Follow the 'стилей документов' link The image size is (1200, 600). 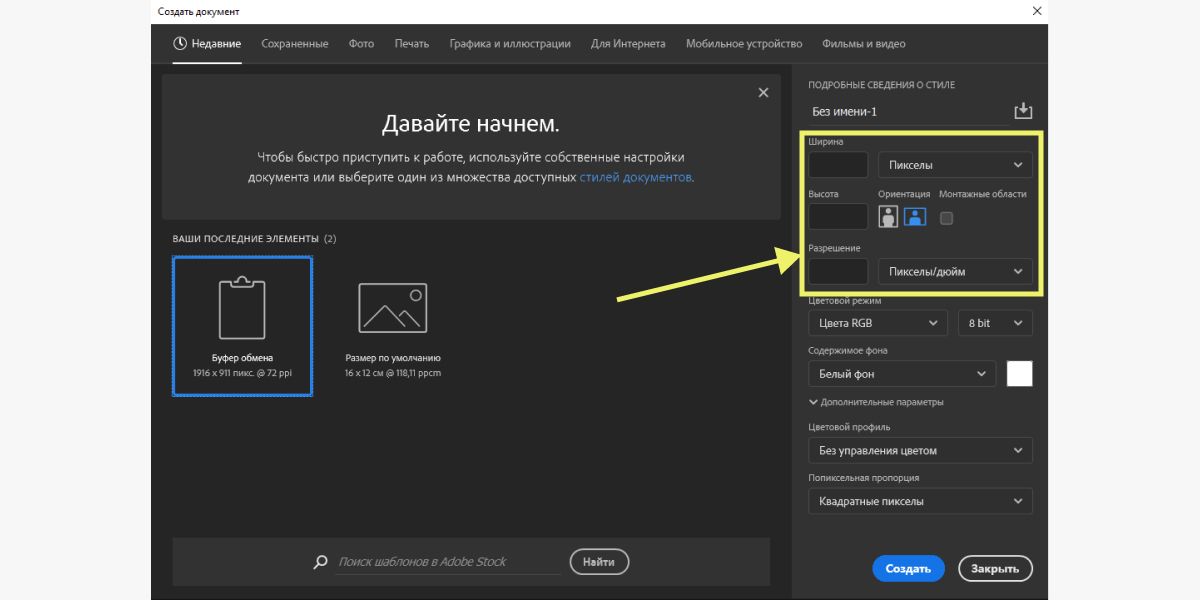click(x=635, y=177)
